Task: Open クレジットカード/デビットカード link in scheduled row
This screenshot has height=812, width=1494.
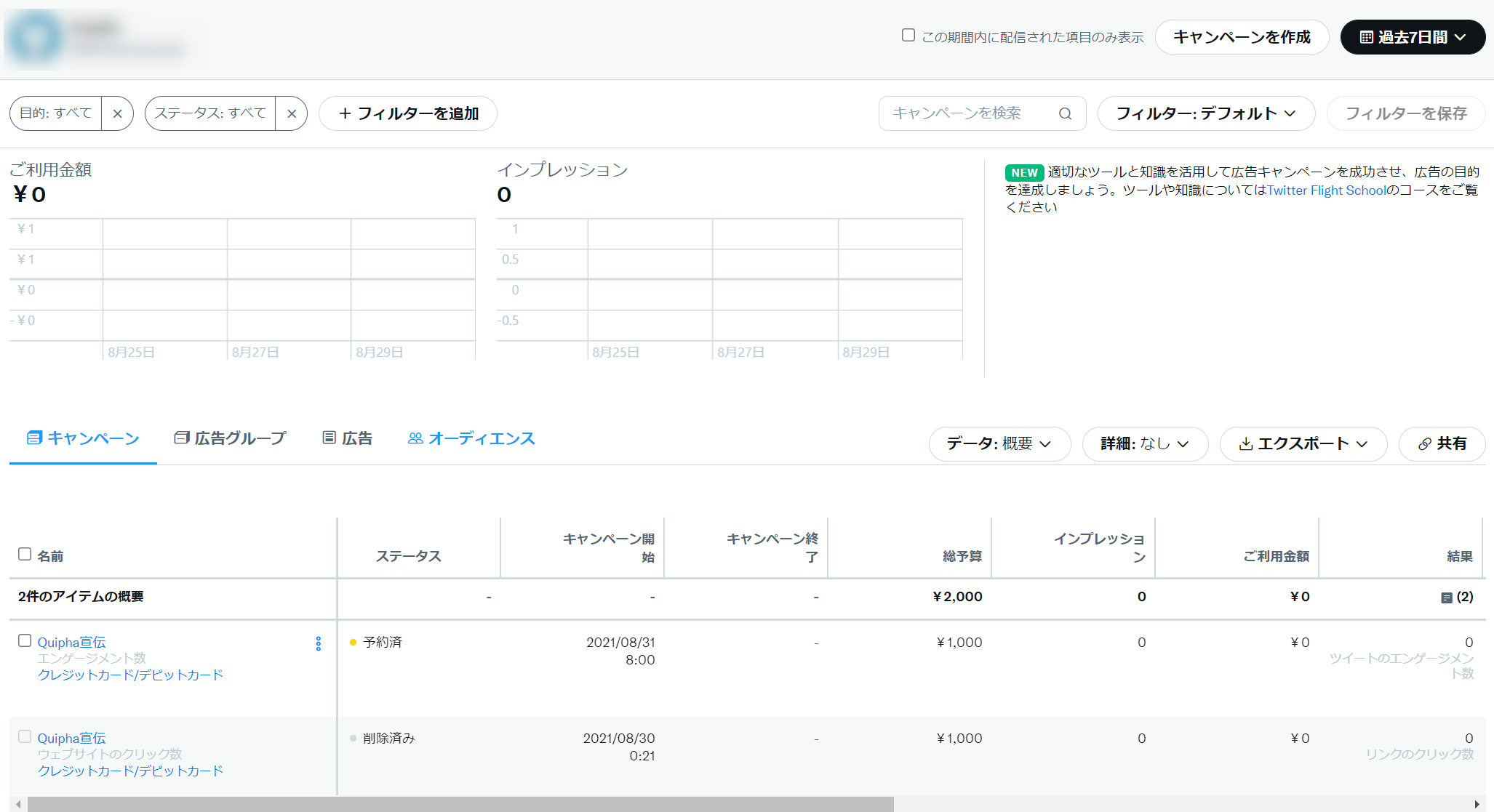Action: pyautogui.click(x=130, y=675)
